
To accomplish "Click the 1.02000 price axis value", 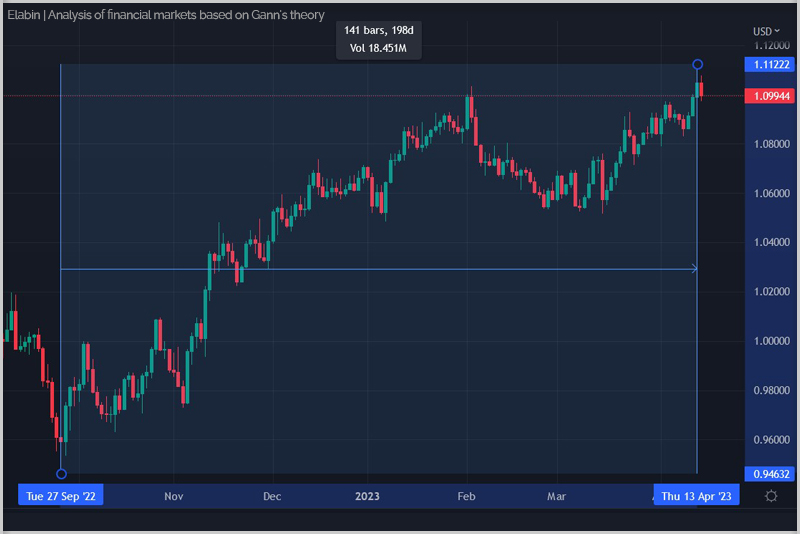I will 771,292.
